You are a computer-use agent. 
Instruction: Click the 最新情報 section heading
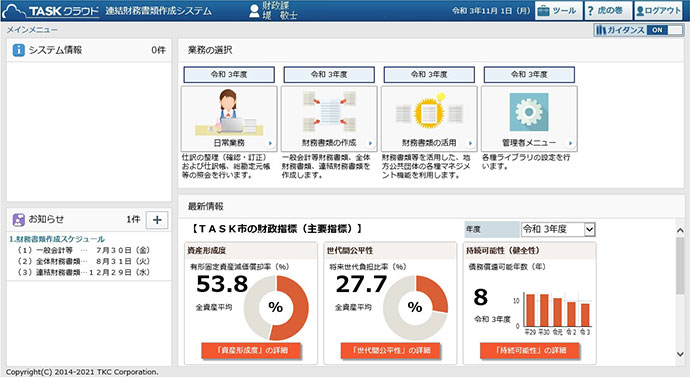(x=206, y=206)
